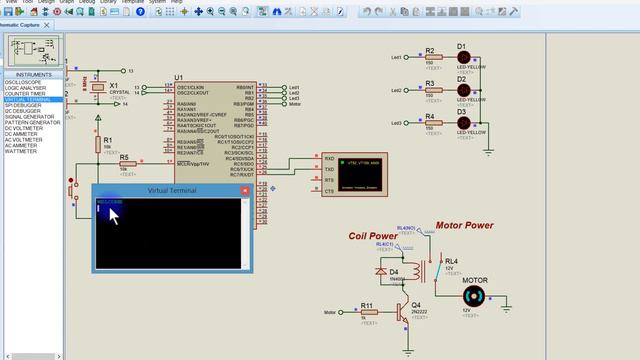The height and width of the screenshot is (360, 640).
Task: Click the Redraw Display icon
Action: 158,12
